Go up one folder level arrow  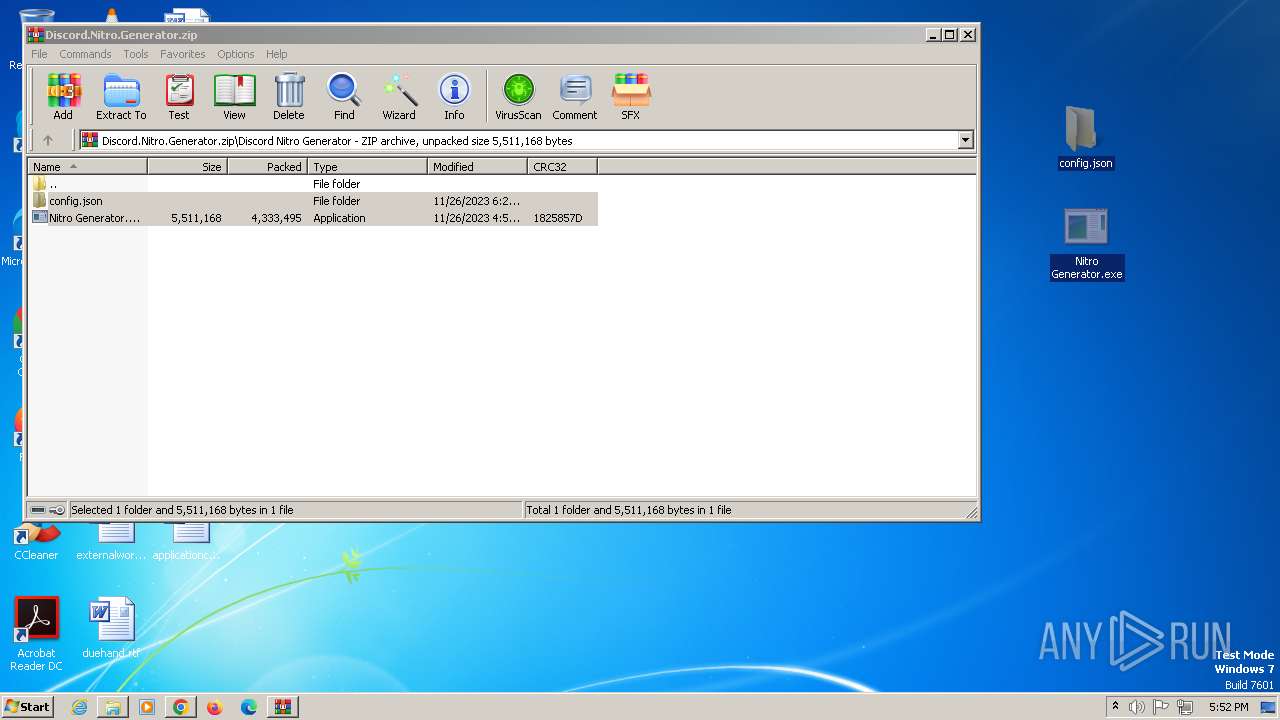47,141
